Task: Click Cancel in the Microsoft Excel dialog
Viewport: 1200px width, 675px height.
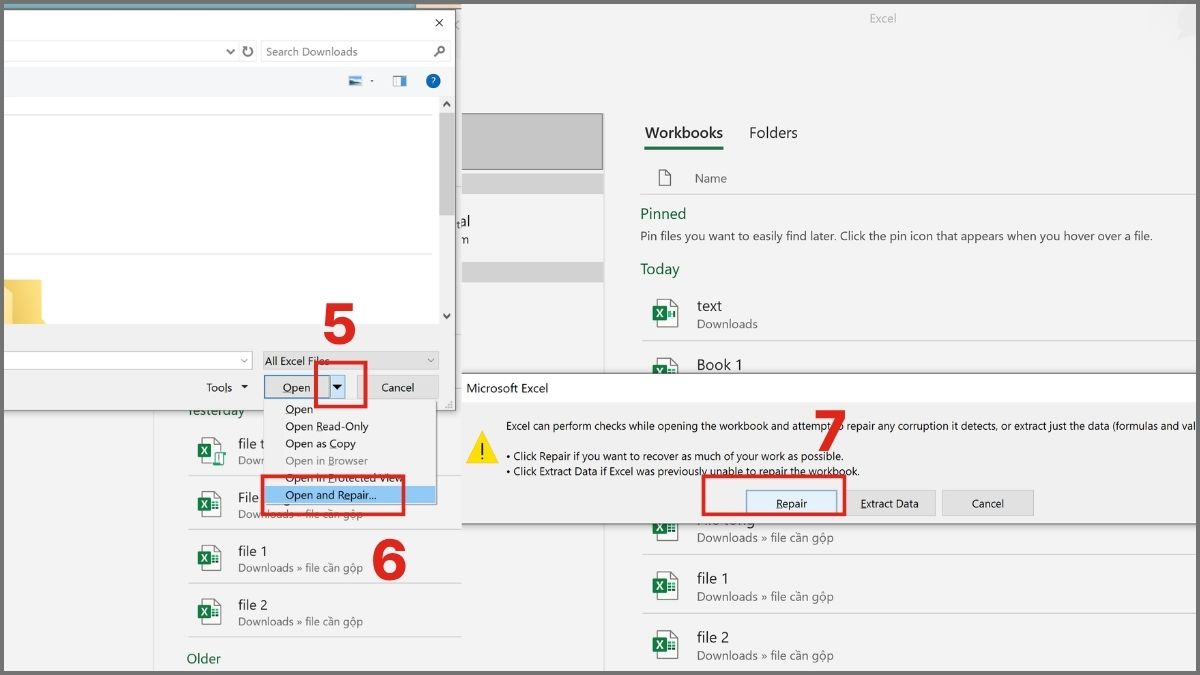Action: click(x=988, y=504)
